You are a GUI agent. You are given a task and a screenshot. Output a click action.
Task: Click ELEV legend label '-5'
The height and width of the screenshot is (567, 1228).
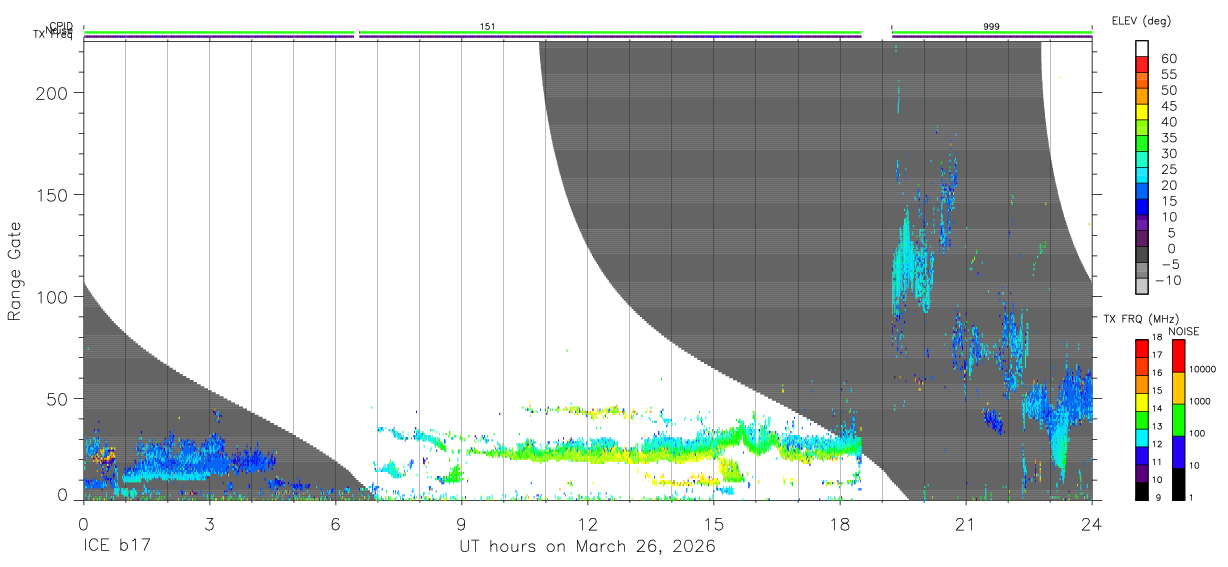click(x=1169, y=264)
